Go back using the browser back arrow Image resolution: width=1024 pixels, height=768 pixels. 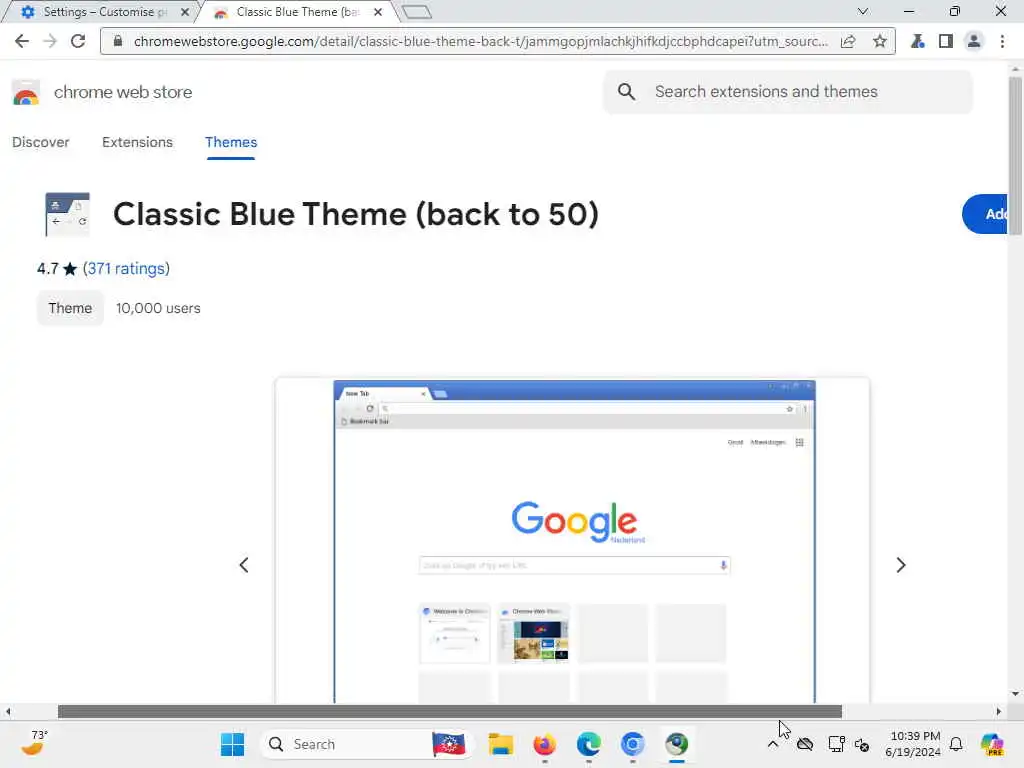(22, 41)
